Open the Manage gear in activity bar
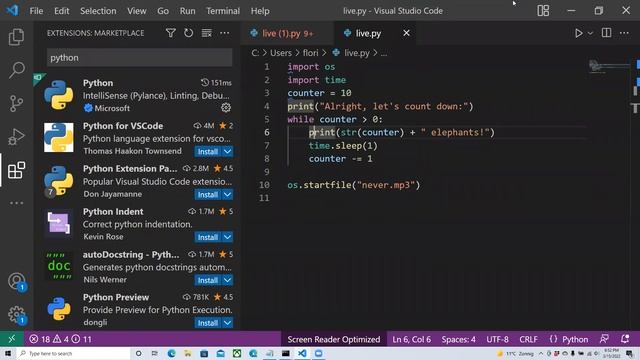Viewport: 640px width, 360px height. (17, 315)
